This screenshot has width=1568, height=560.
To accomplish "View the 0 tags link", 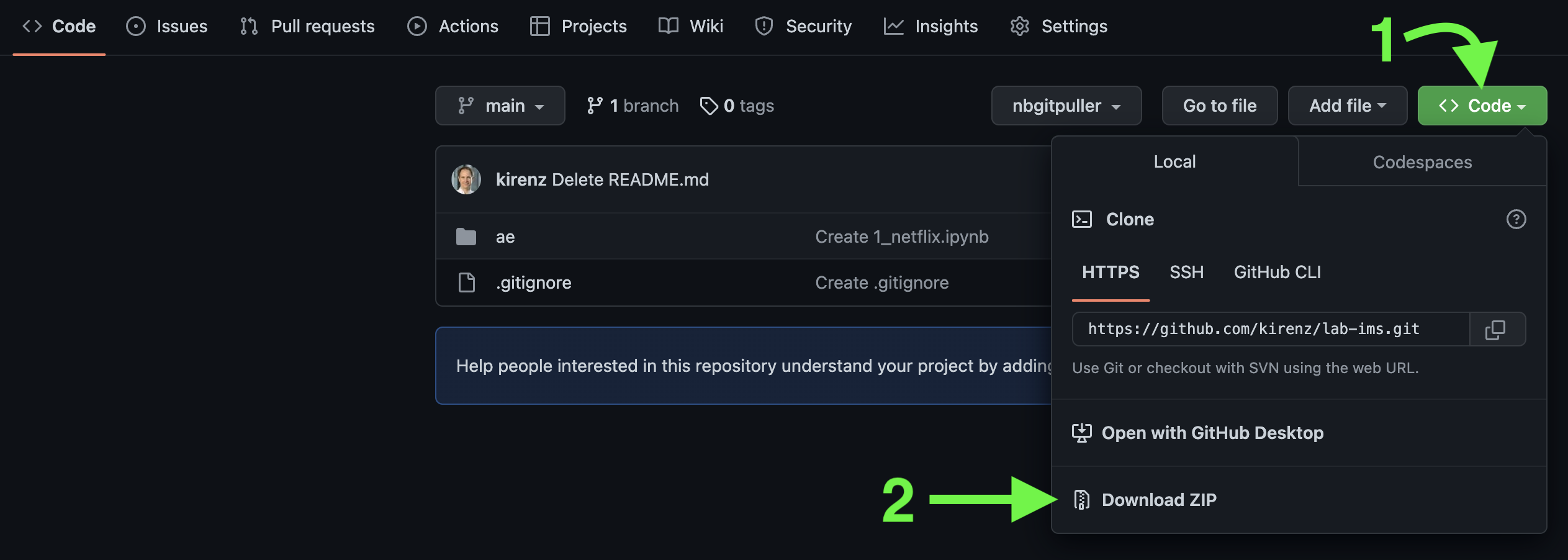I will tap(737, 106).
